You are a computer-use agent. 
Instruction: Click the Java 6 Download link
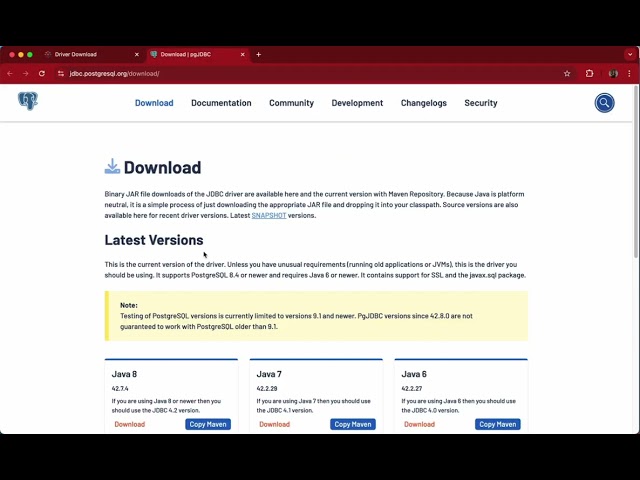(420, 424)
